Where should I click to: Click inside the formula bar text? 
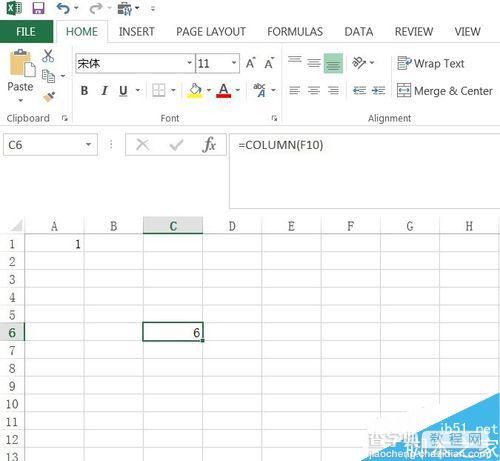tap(281, 145)
